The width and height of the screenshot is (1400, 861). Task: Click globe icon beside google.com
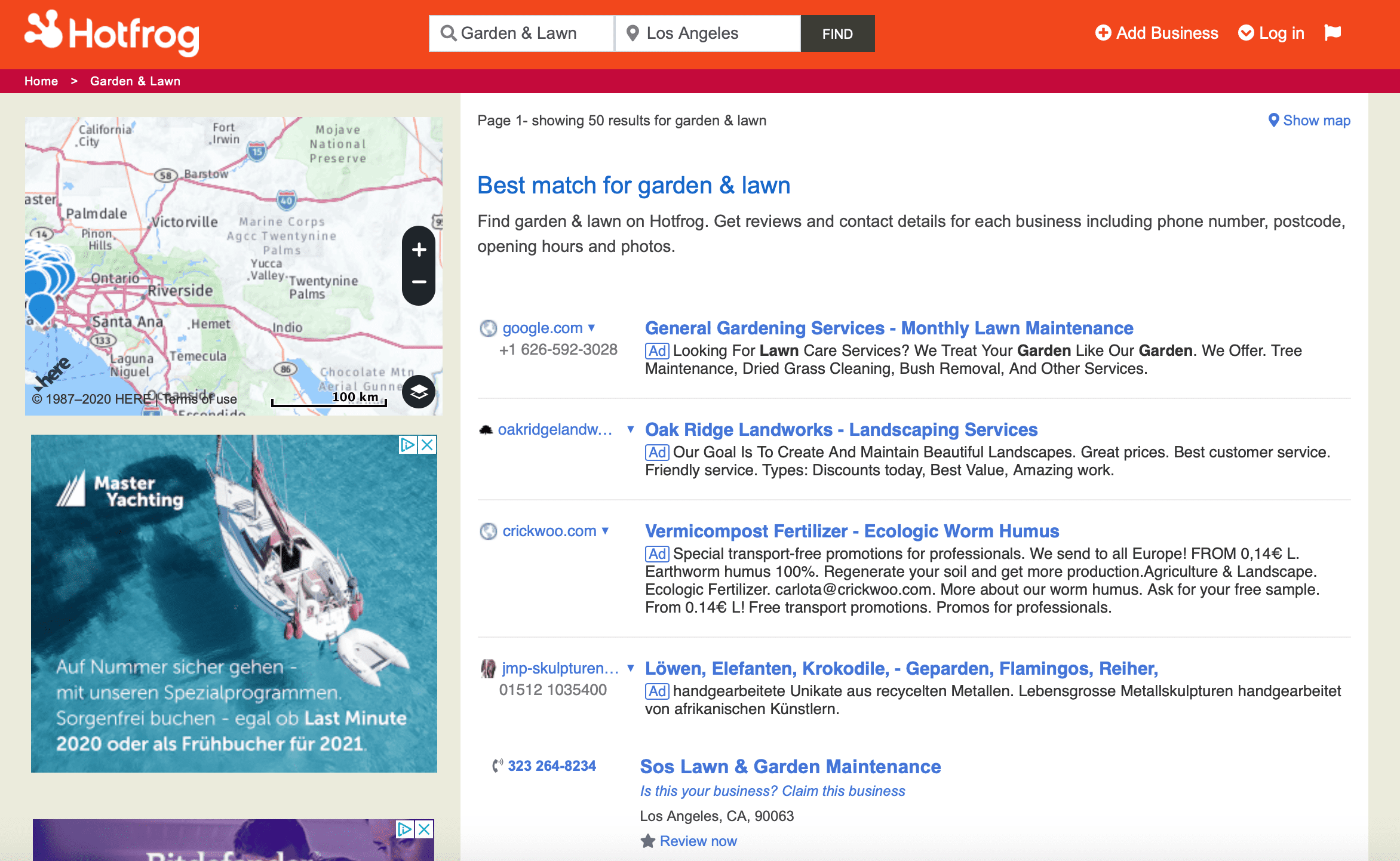488,328
